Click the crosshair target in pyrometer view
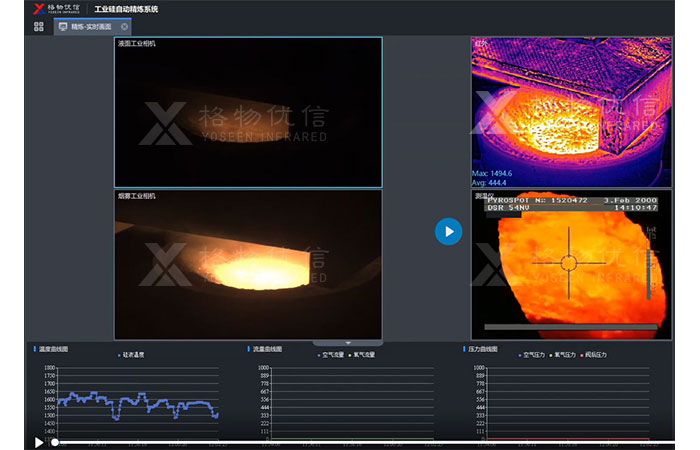 [x=569, y=263]
